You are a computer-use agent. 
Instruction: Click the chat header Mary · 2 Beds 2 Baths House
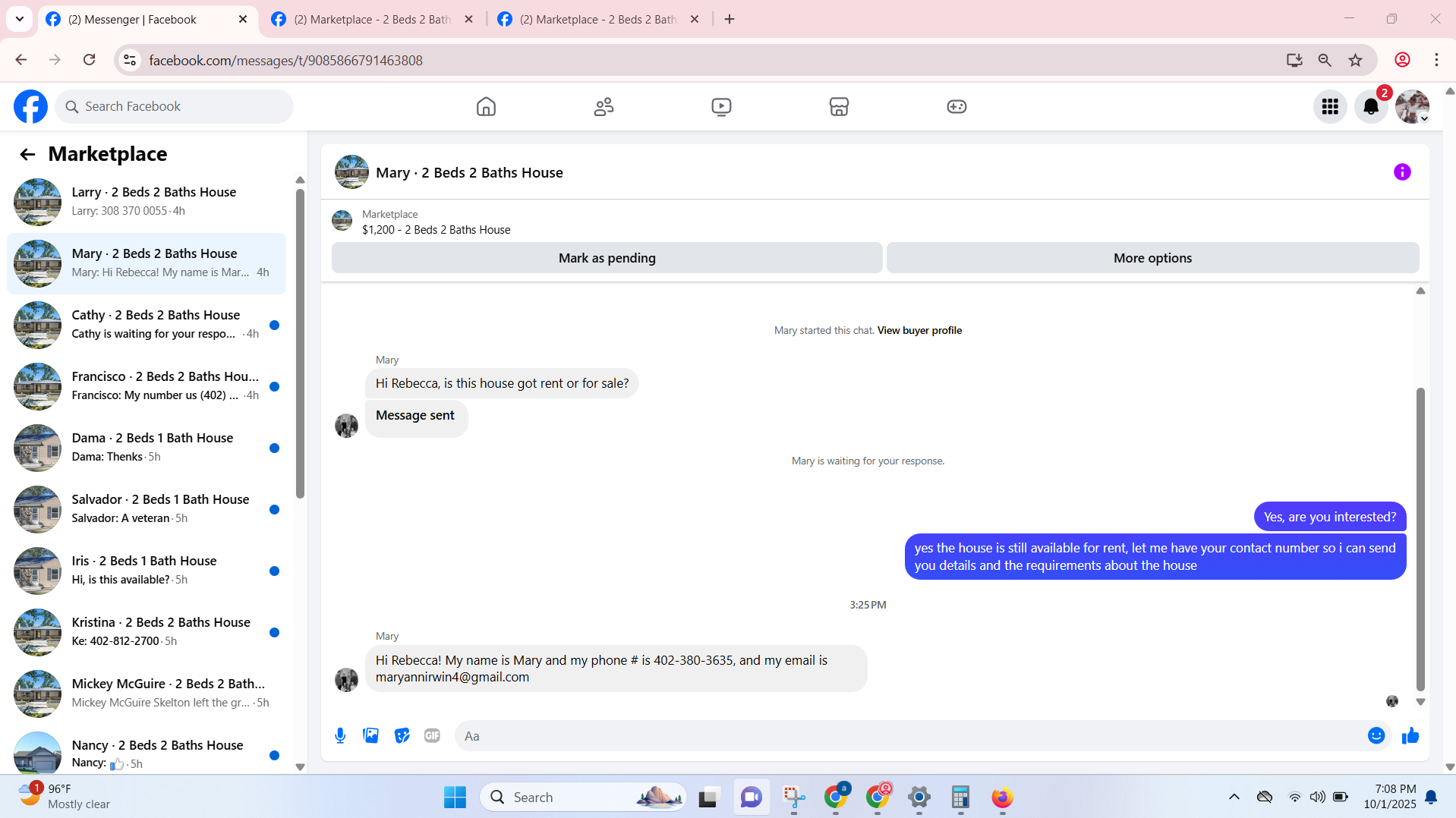469,173
